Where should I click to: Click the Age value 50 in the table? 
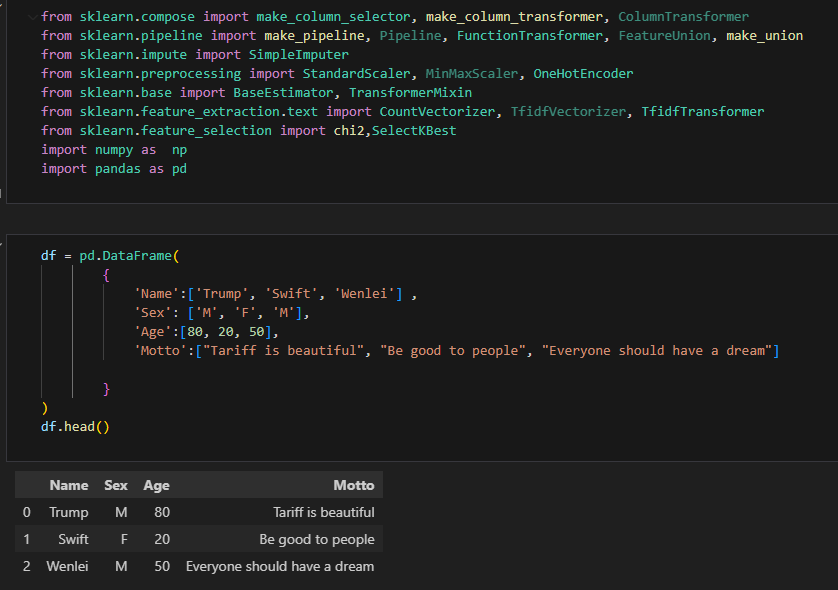pyautogui.click(x=162, y=566)
